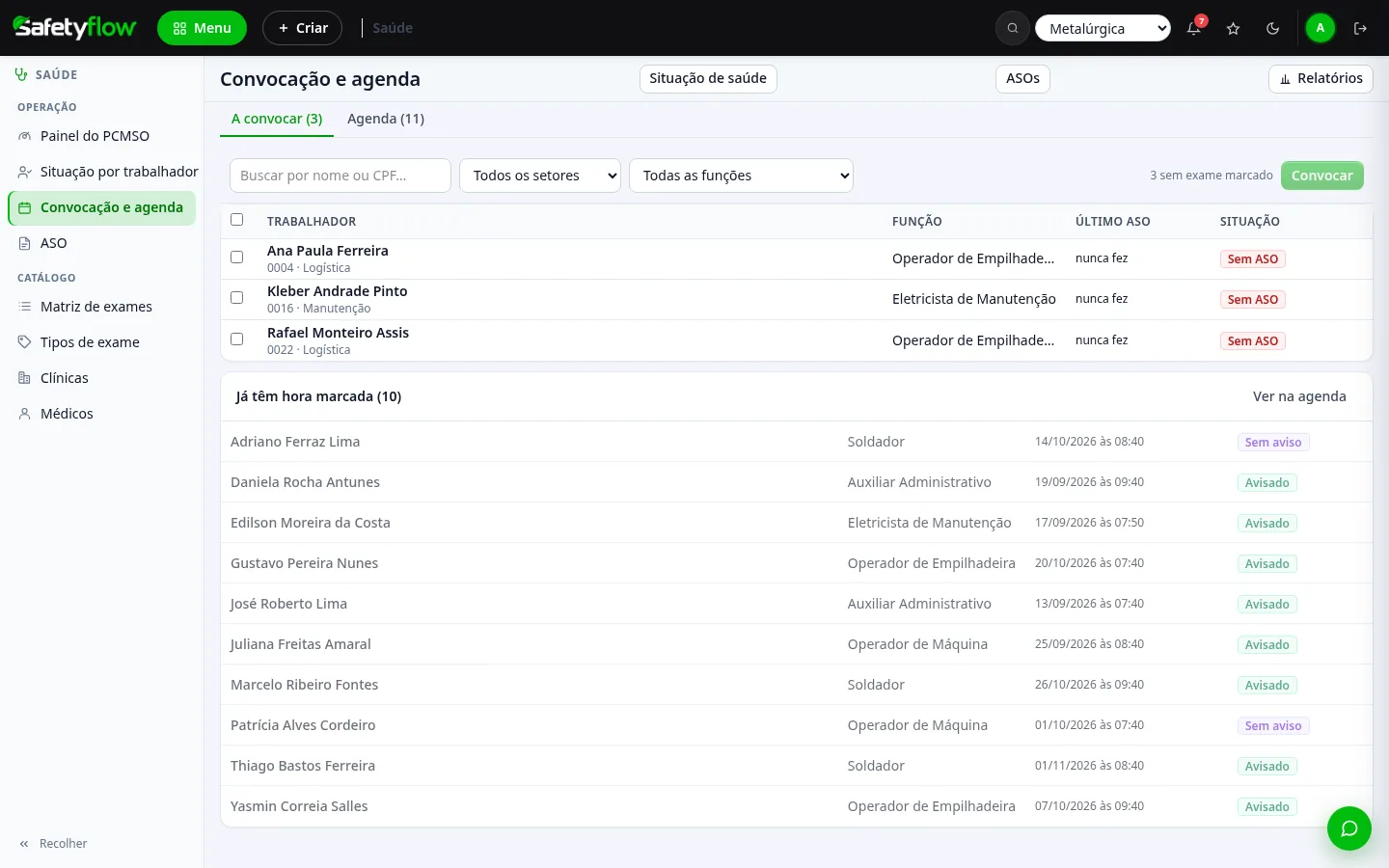This screenshot has width=1389, height=868.
Task: Open the search icon in top bar
Action: pyautogui.click(x=1012, y=28)
